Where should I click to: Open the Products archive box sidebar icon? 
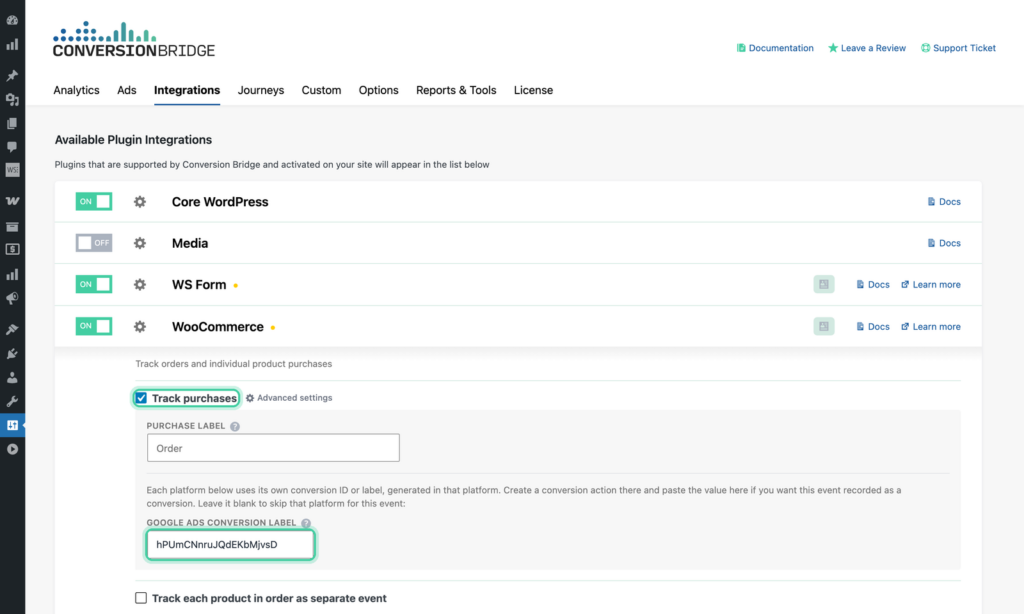(12, 227)
